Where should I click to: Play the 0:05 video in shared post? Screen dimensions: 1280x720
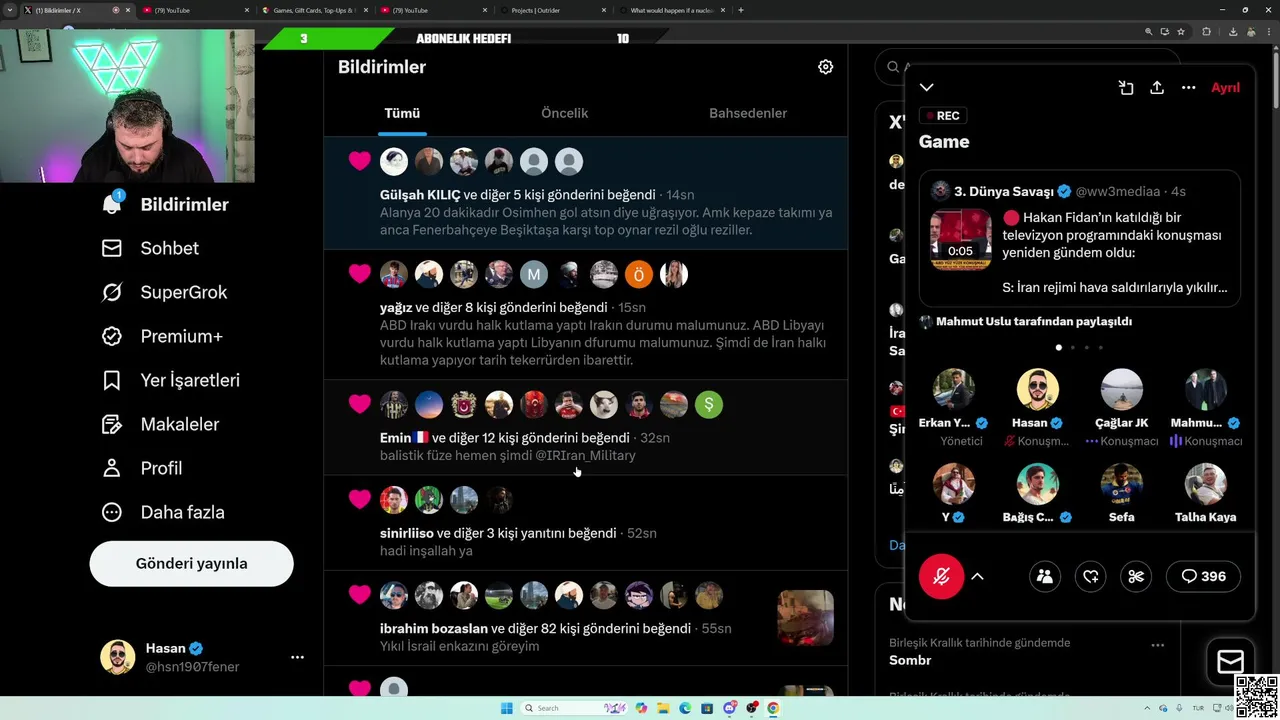pos(960,240)
